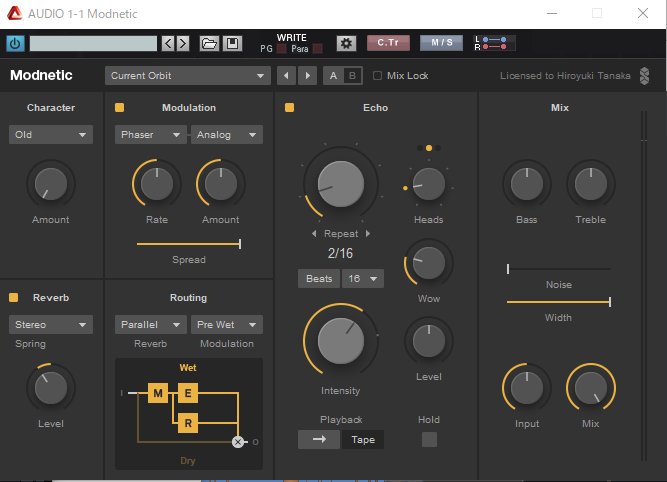Image resolution: width=667 pixels, height=482 pixels.
Task: Switch to B comparison state
Action: click(x=353, y=76)
